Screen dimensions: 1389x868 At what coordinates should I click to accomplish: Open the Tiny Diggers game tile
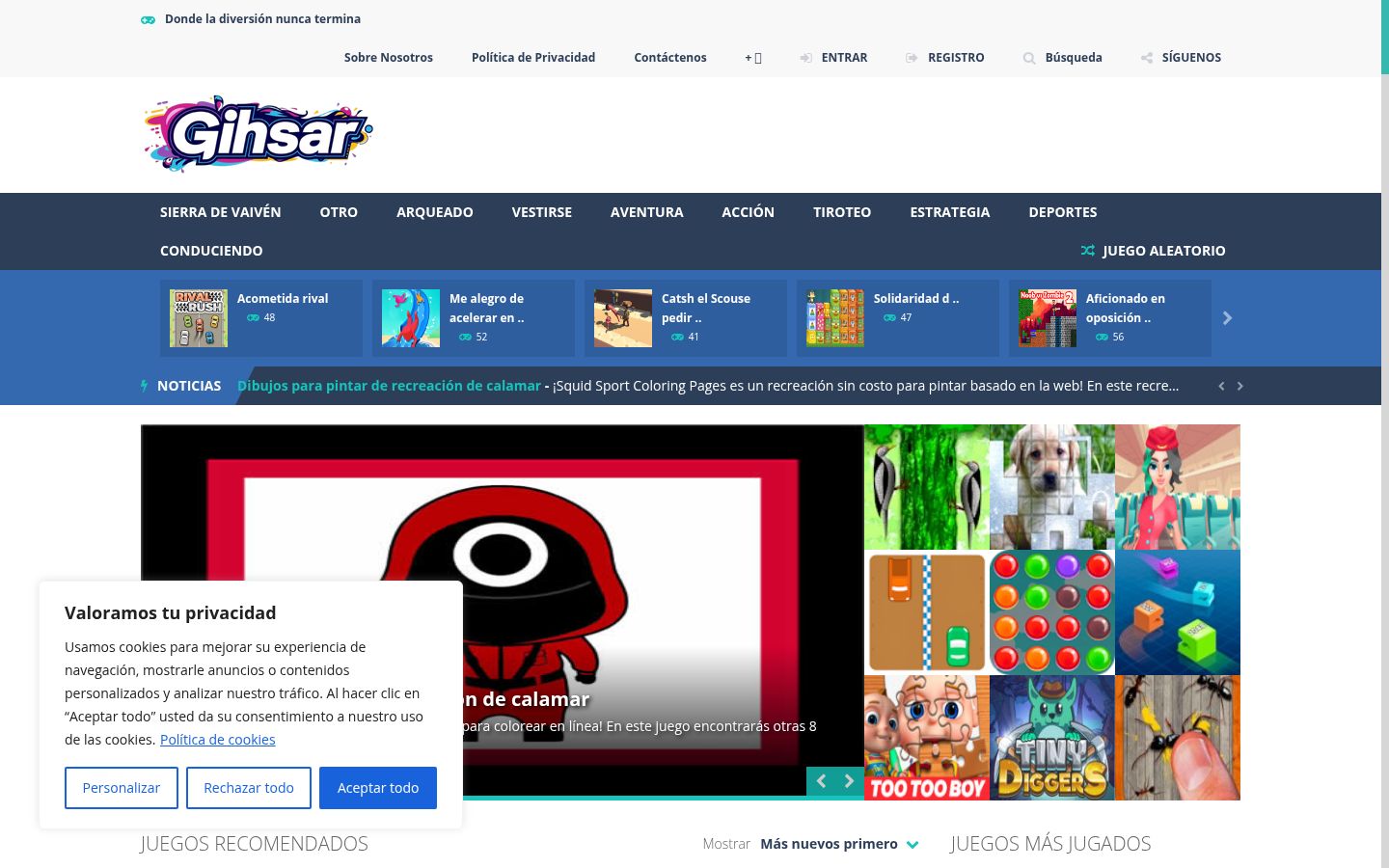[x=1052, y=738]
